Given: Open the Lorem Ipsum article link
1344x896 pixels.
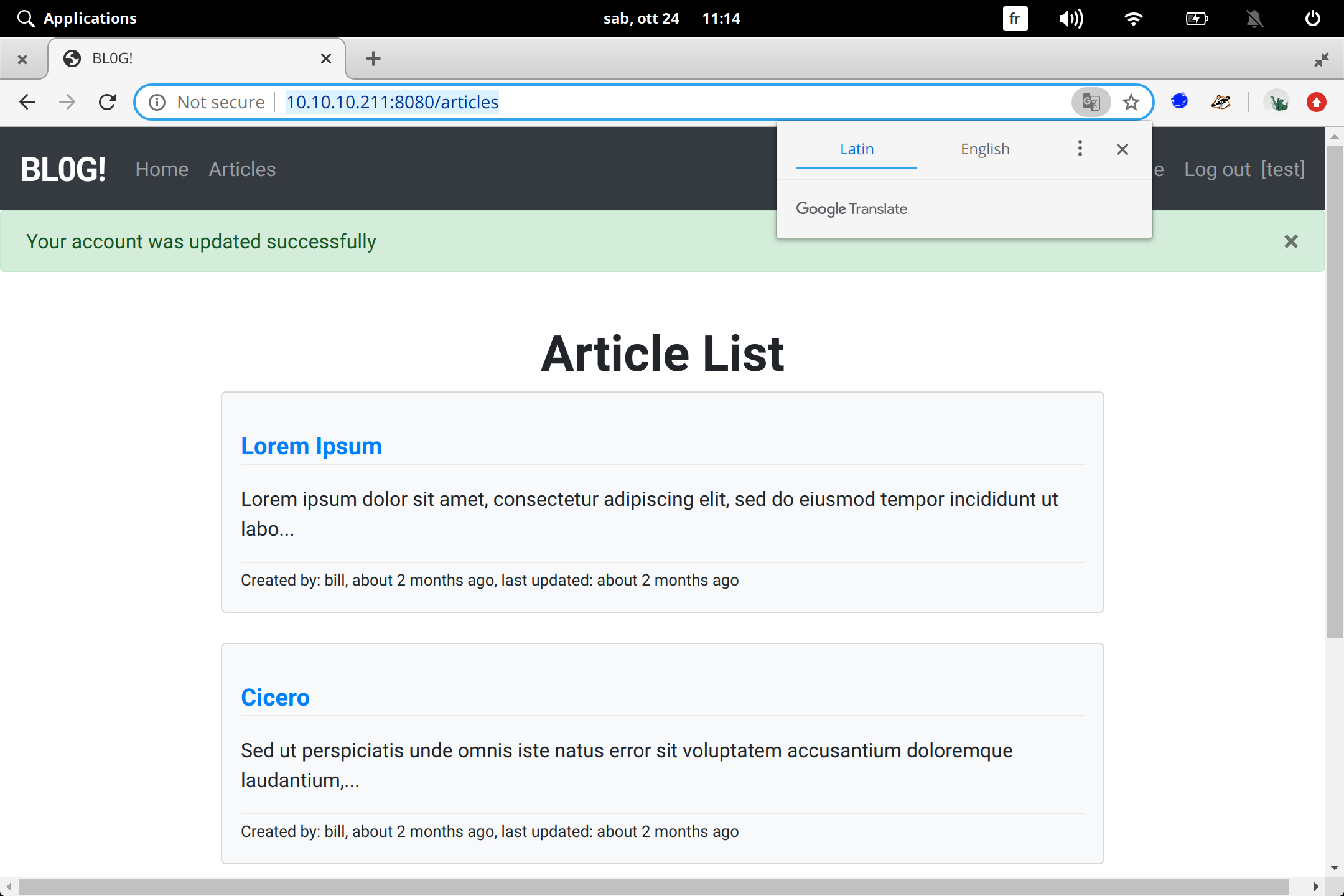Looking at the screenshot, I should click(x=311, y=446).
